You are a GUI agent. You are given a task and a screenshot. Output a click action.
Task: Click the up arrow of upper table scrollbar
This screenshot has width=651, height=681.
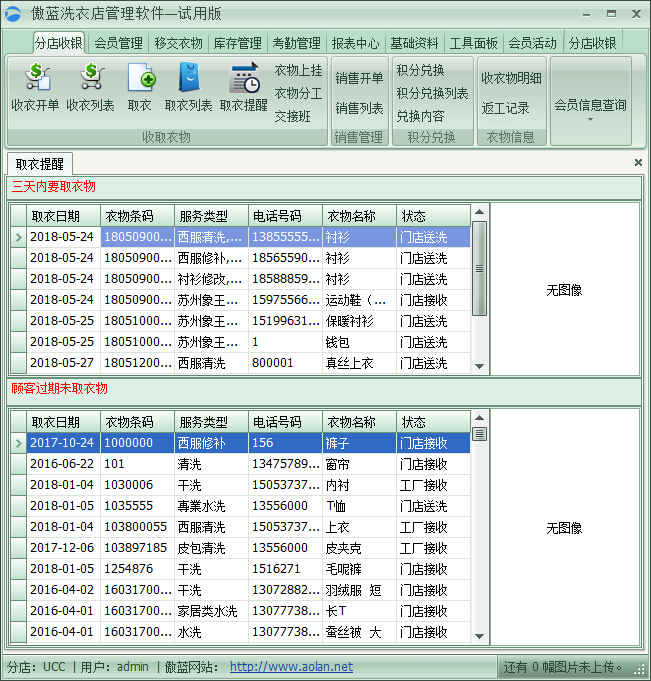tap(479, 212)
